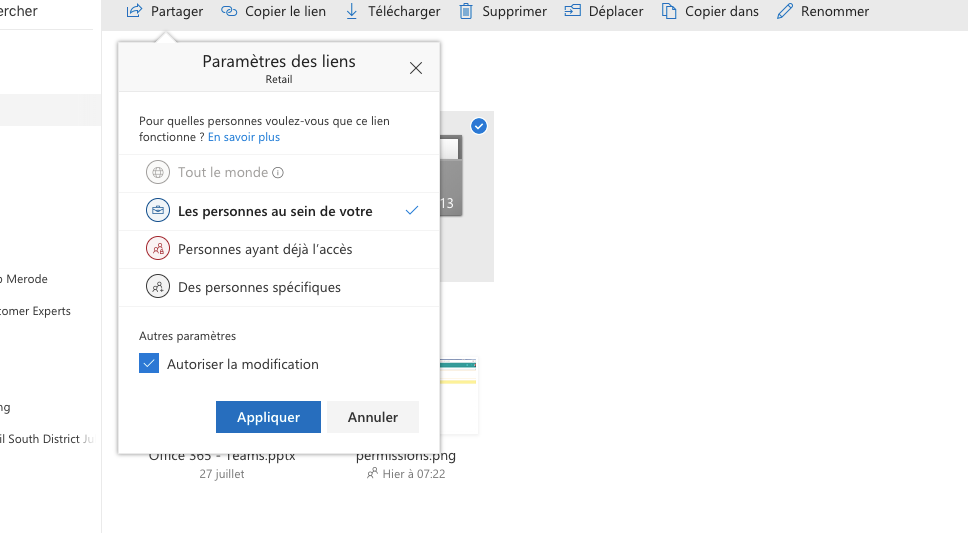Screen dimensions: 968x533
Task: Open the Merode sidebar item
Action: 26,279
